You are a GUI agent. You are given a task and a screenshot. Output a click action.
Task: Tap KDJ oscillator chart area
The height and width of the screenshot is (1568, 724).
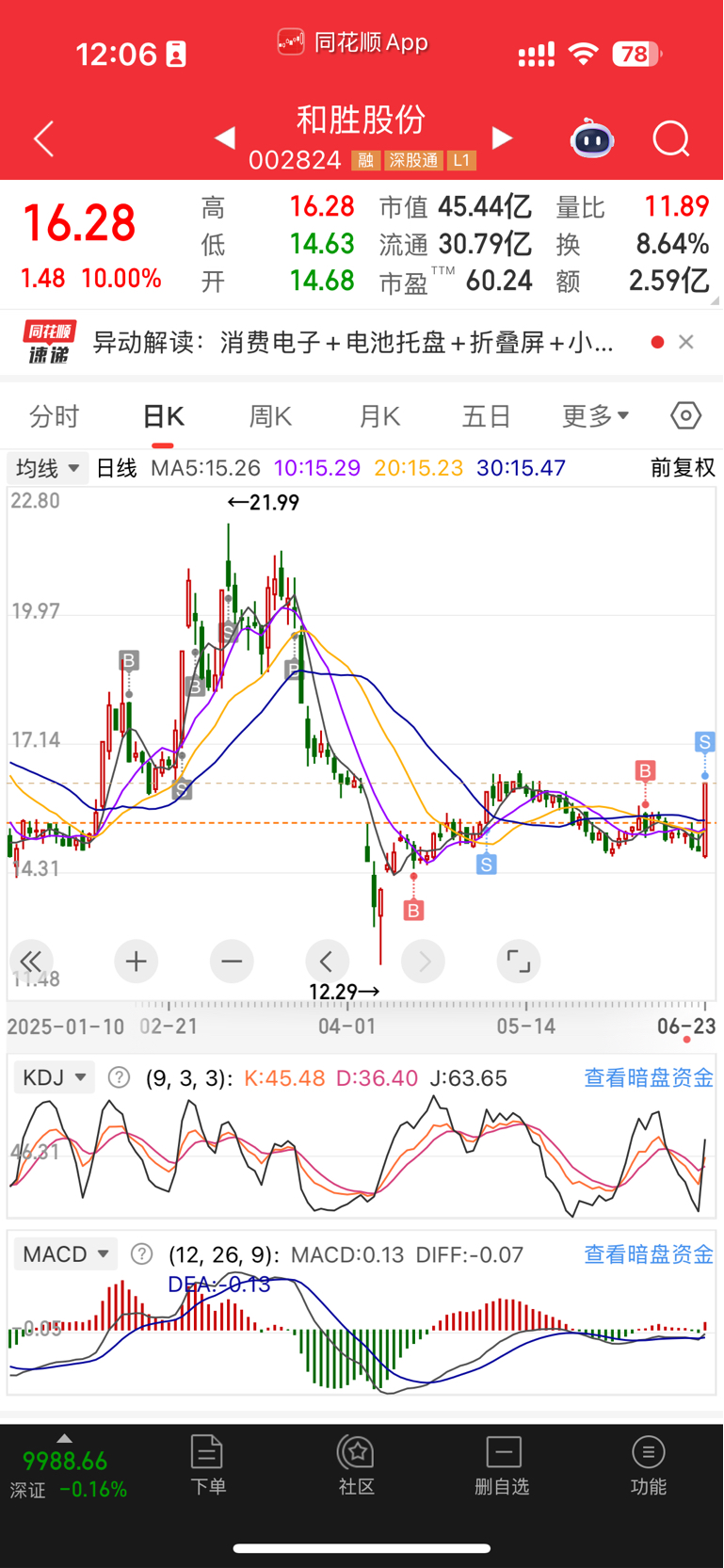point(362,1156)
